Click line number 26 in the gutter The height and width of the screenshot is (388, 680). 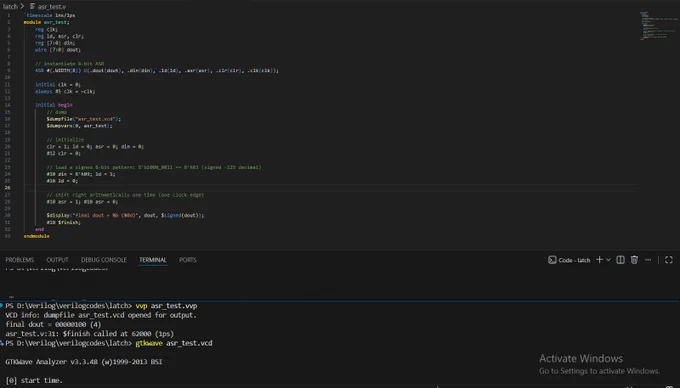pyautogui.click(x=7, y=188)
